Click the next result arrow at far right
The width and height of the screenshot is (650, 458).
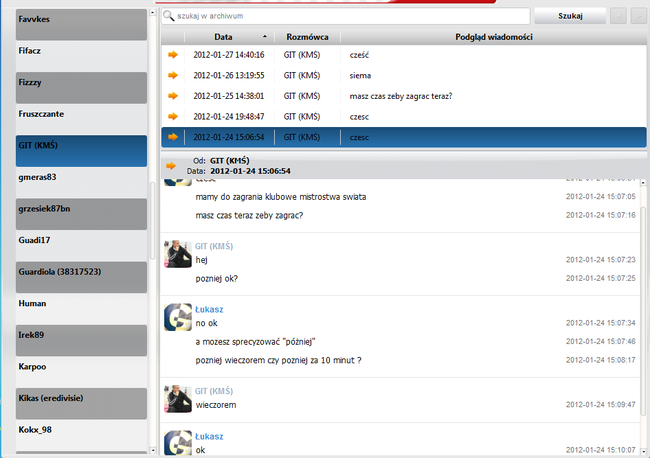[x=639, y=16]
